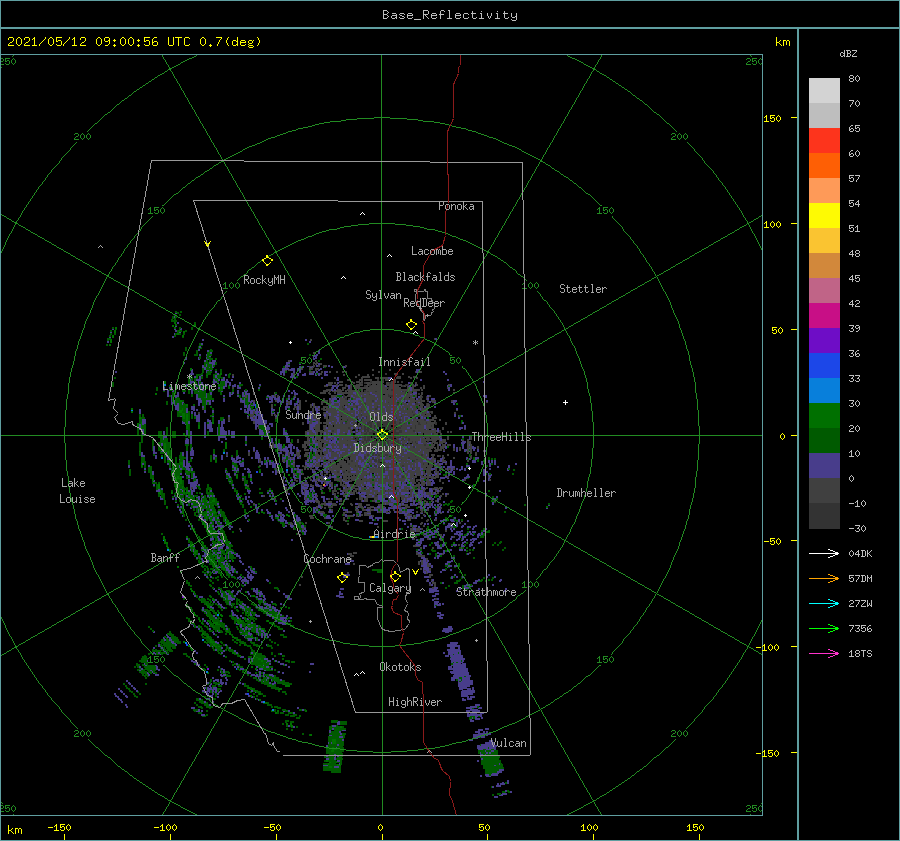Click the white arrow icon for 04DK
Viewport: 900px width, 841px height.
(824, 553)
